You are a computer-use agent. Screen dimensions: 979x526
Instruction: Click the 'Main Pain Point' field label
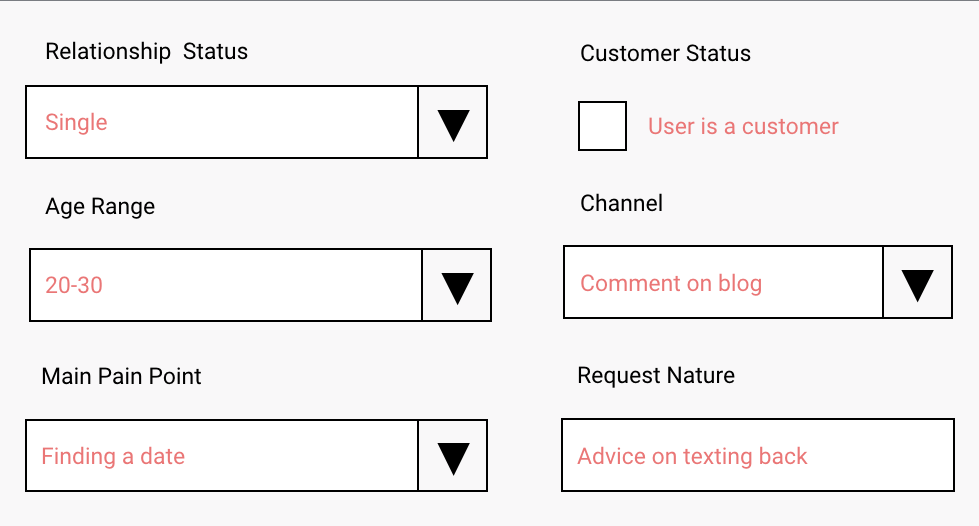point(121,376)
